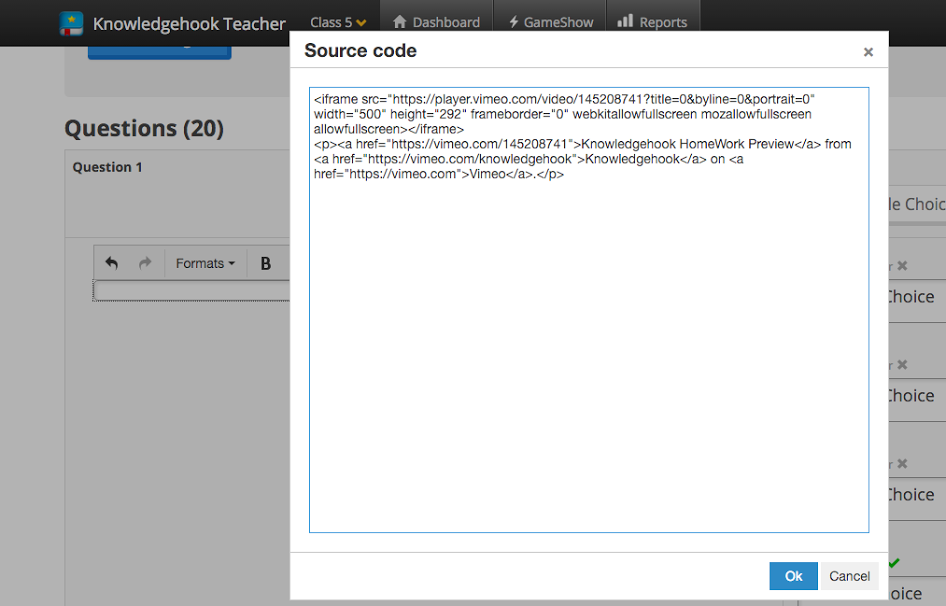This screenshot has height=606, width=946.
Task: Remove the third answer choice with its X
Action: pyautogui.click(x=902, y=464)
